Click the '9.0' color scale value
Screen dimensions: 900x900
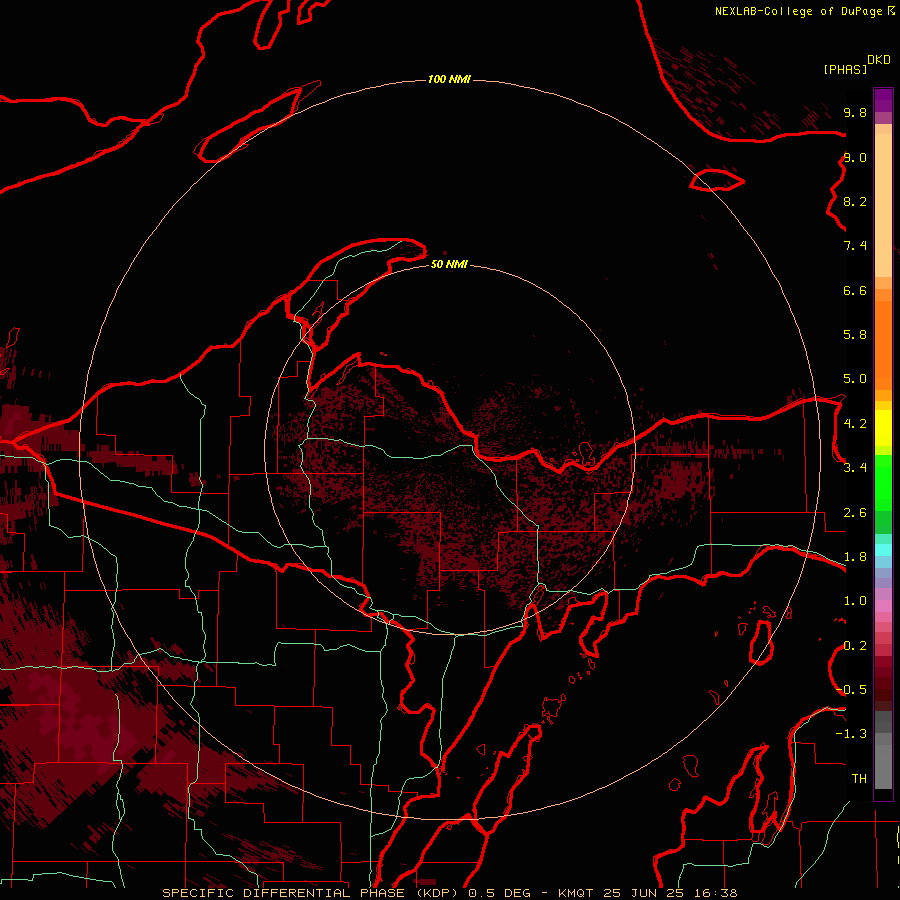tap(855, 157)
